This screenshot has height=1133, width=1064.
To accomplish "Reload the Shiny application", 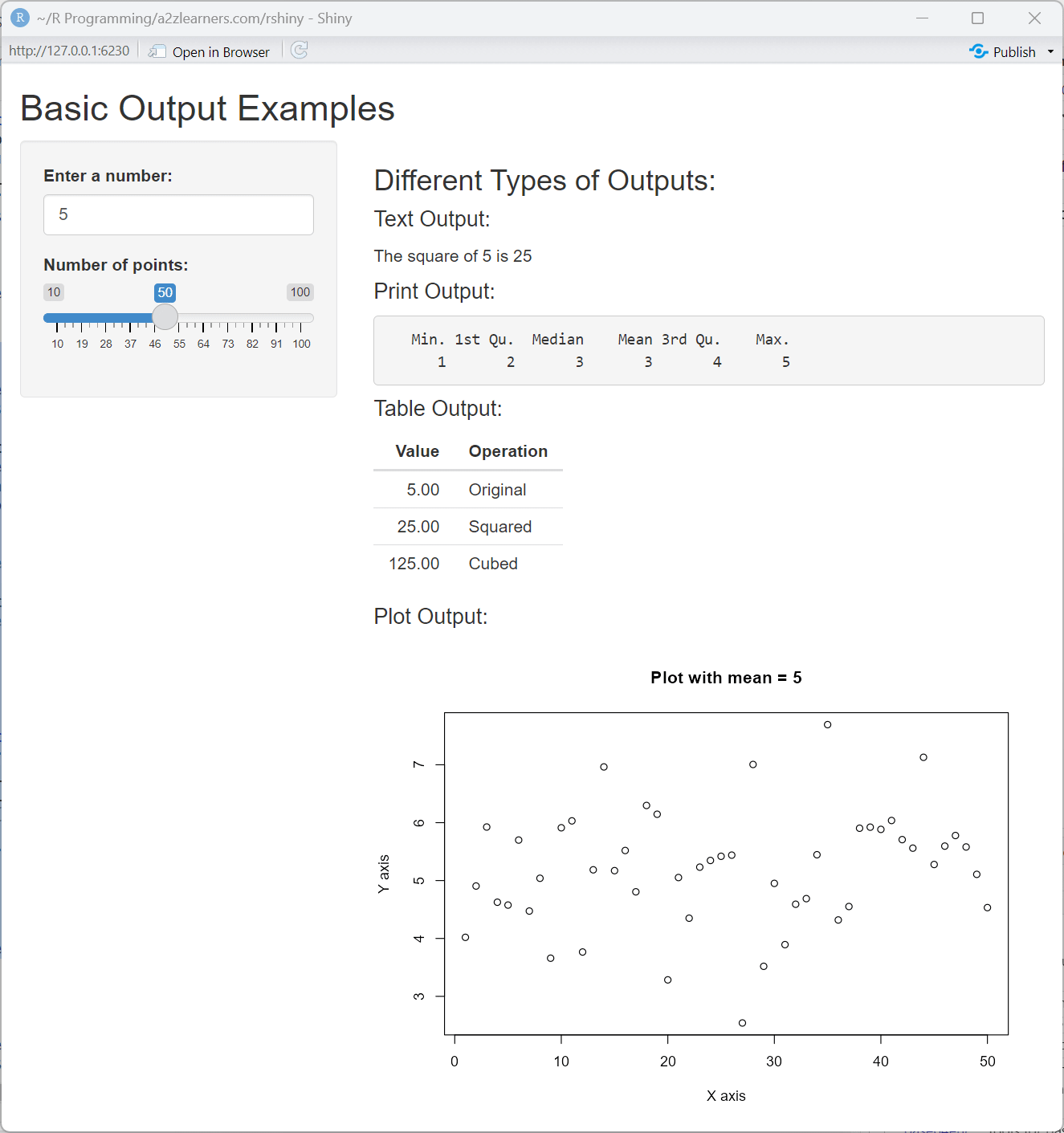I will coord(299,51).
